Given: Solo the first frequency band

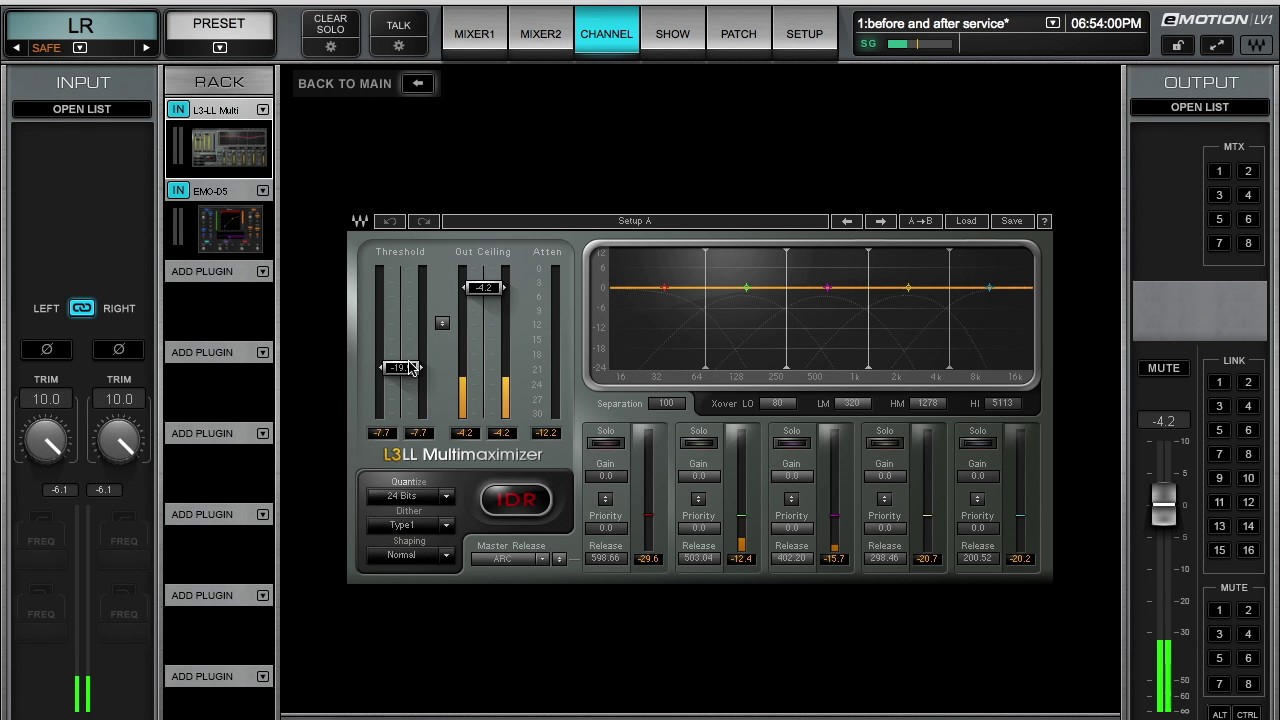Looking at the screenshot, I should [x=605, y=443].
